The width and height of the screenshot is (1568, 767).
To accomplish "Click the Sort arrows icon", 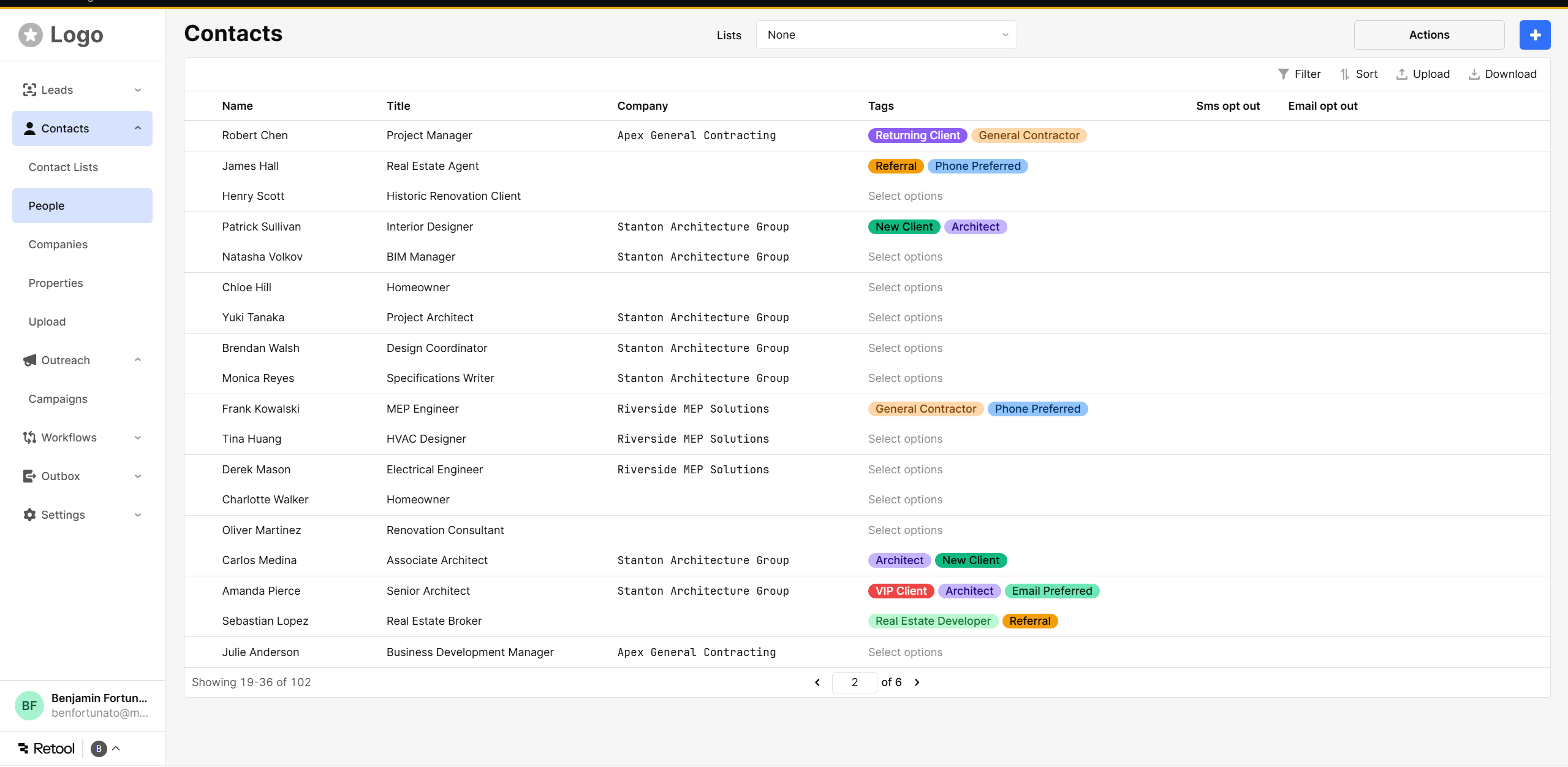I will (x=1344, y=74).
